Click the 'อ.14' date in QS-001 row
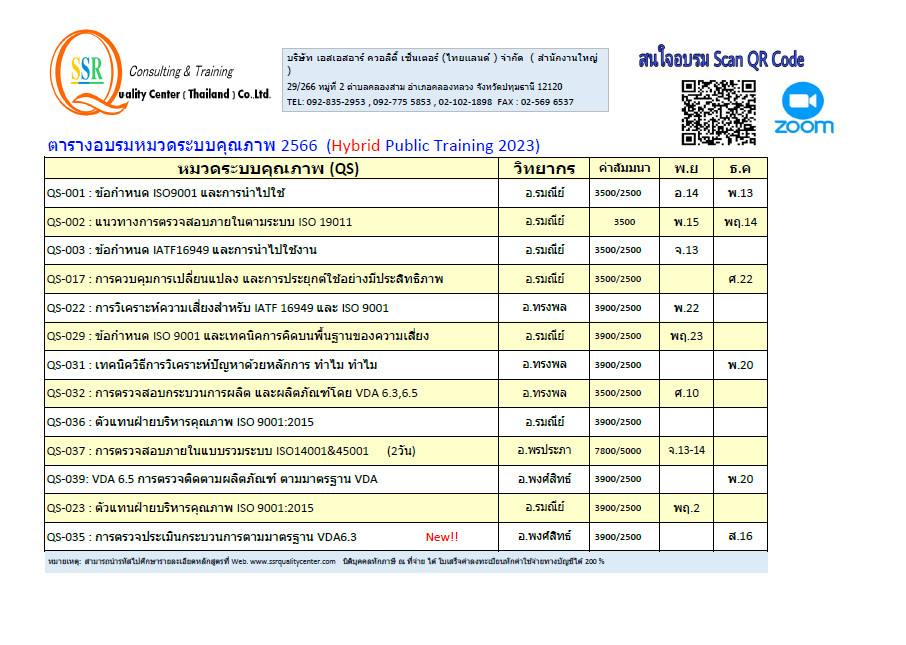 pyautogui.click(x=686, y=193)
